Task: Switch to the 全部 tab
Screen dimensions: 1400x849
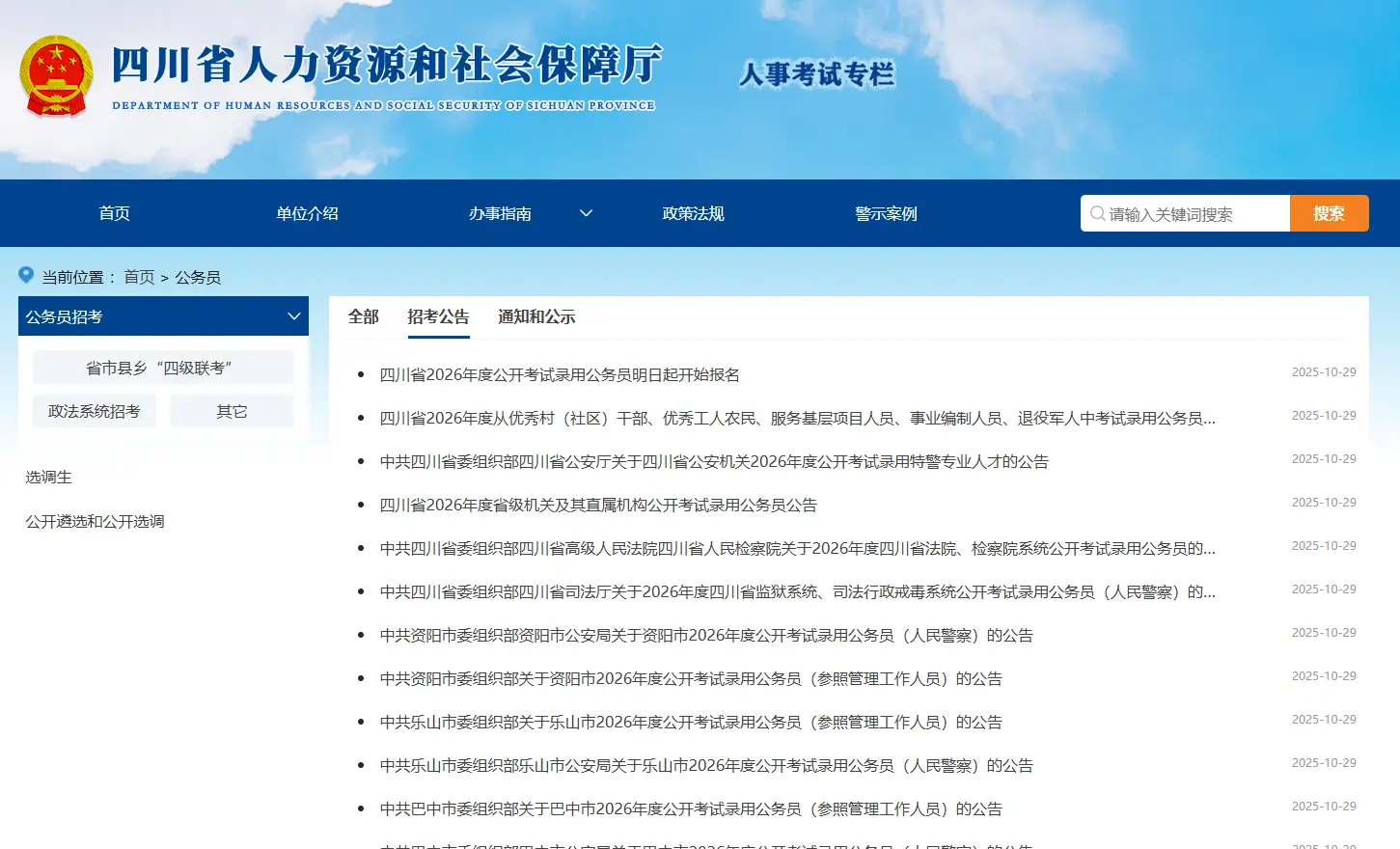Action: pos(363,316)
